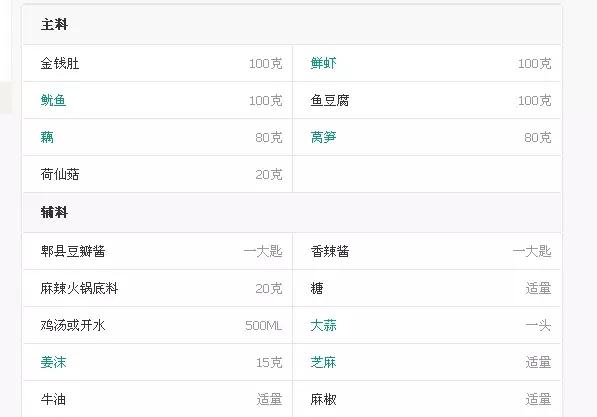Follow the 大蒜 link
This screenshot has height=417, width=597.
323,325
